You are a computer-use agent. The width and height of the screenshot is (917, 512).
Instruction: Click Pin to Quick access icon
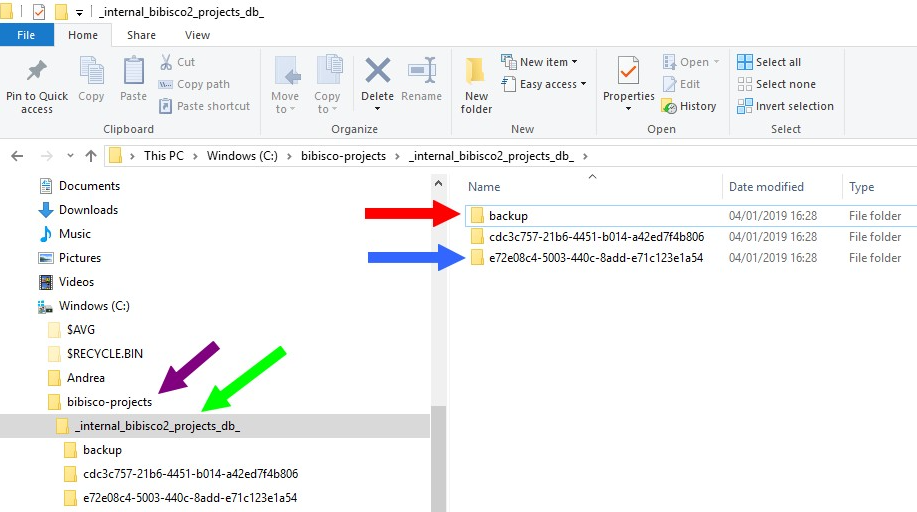coord(37,71)
